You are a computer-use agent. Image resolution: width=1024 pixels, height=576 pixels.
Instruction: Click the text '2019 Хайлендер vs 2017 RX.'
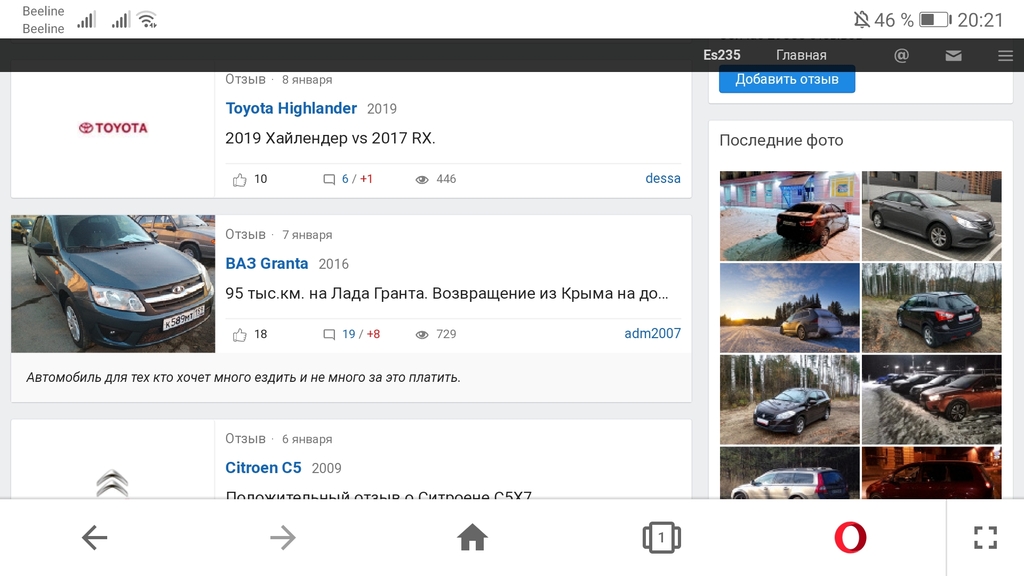coord(330,138)
